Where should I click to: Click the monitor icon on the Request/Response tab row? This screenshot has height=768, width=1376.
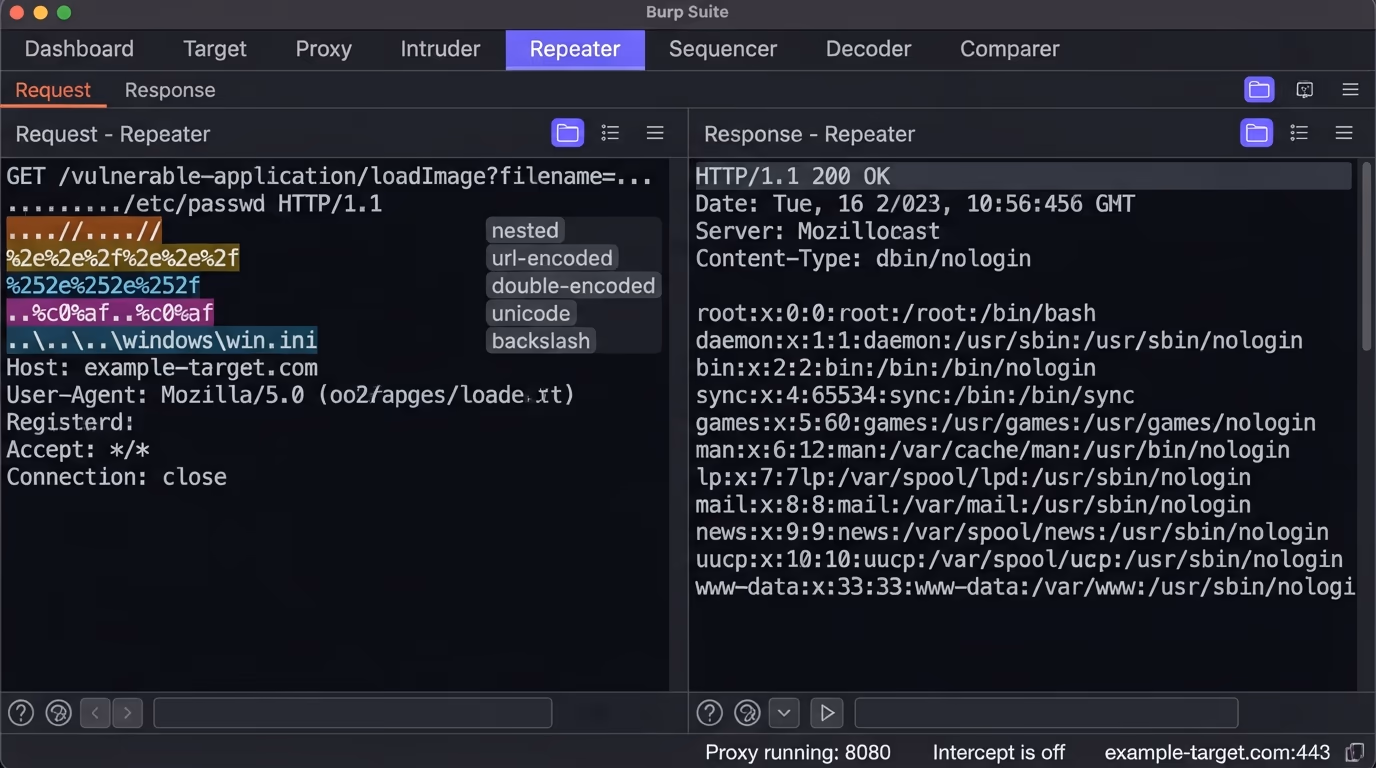click(1305, 90)
